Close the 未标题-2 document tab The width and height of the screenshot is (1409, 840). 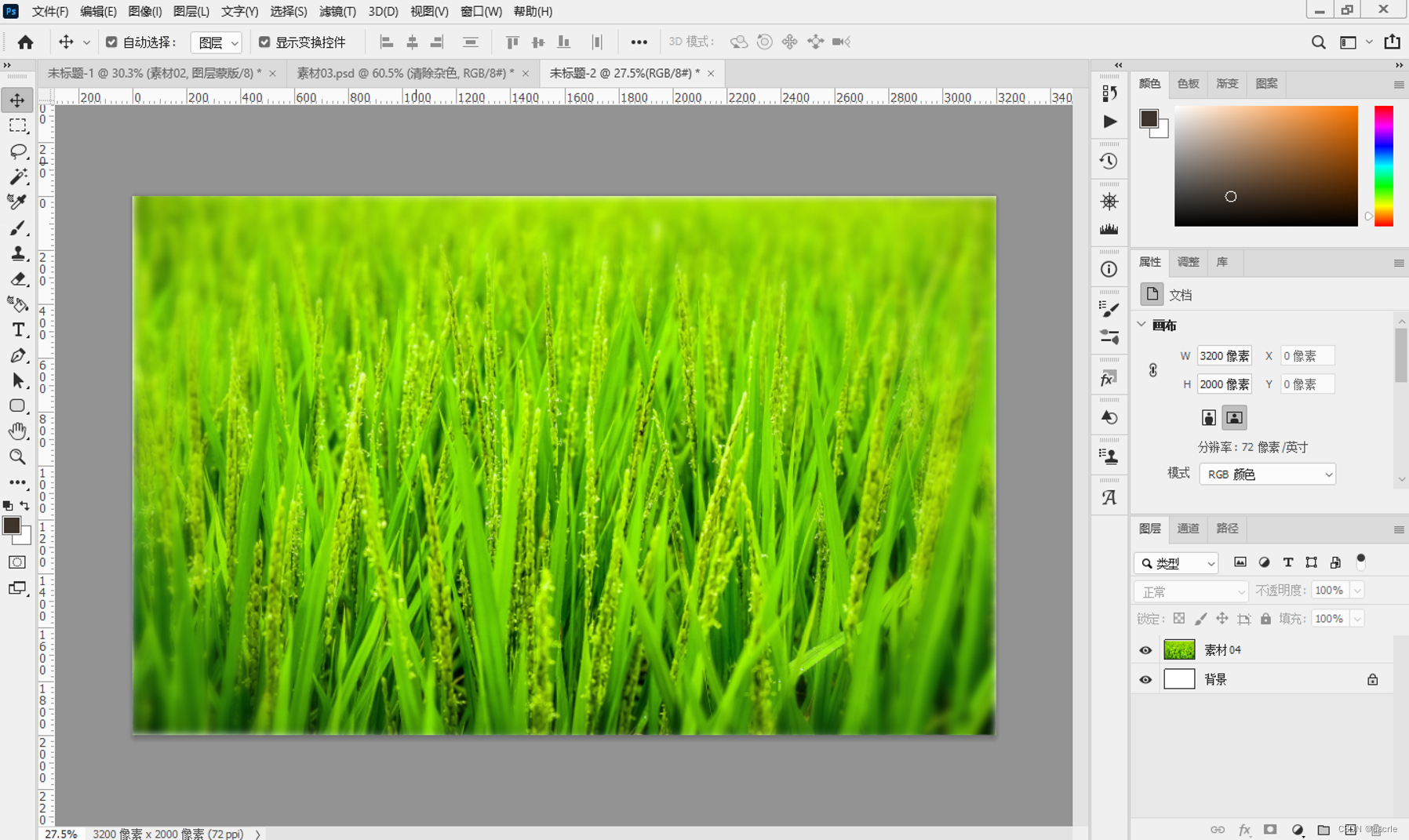tap(711, 74)
